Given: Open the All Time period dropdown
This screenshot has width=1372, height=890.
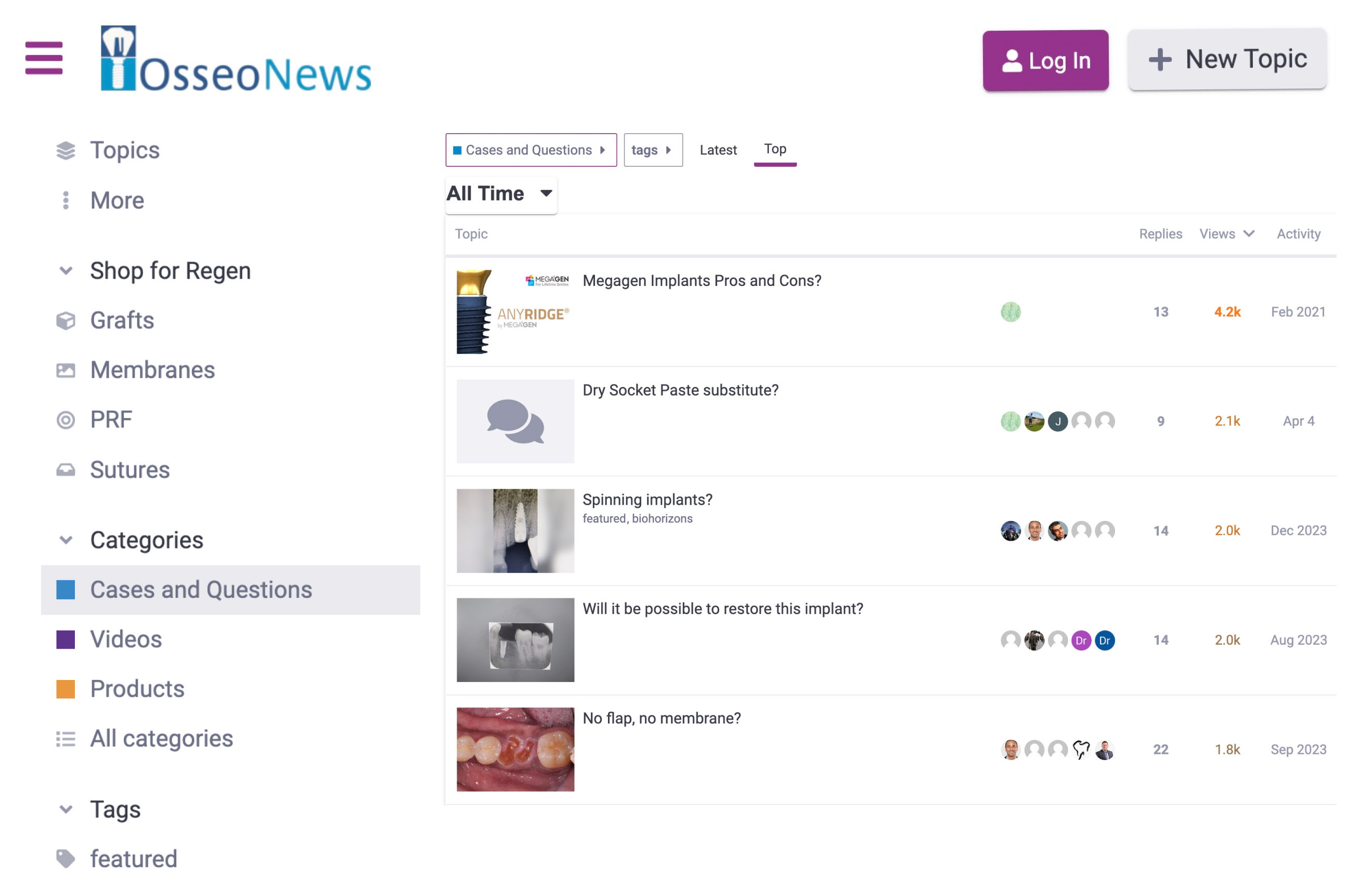Looking at the screenshot, I should pos(500,193).
